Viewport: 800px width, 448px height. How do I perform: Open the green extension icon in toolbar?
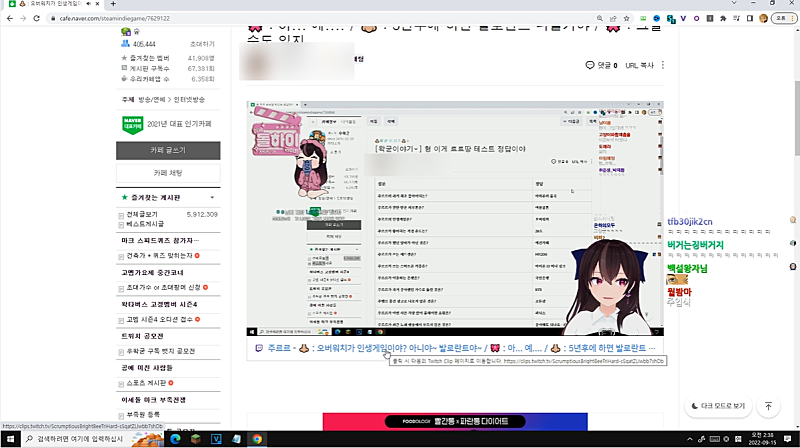coord(643,18)
